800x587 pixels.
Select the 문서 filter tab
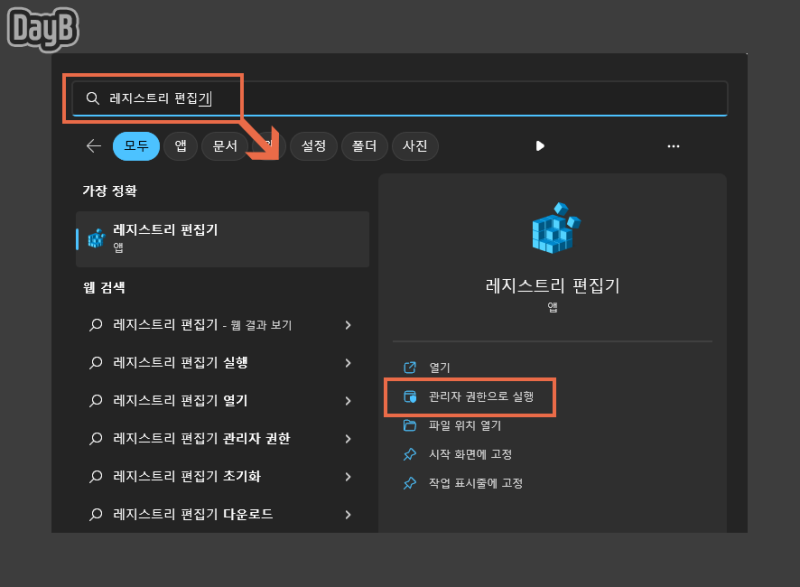click(x=225, y=146)
